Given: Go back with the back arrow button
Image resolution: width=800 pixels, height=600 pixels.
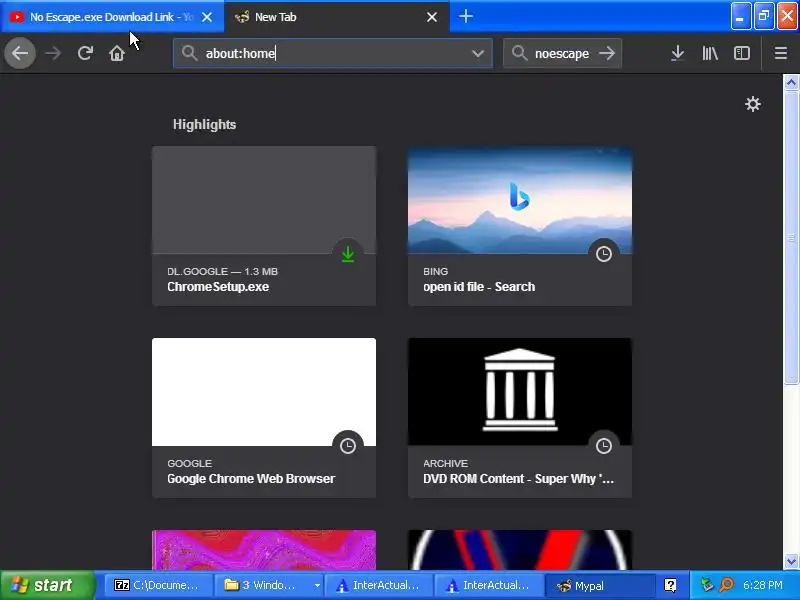Looking at the screenshot, I should (x=20, y=53).
